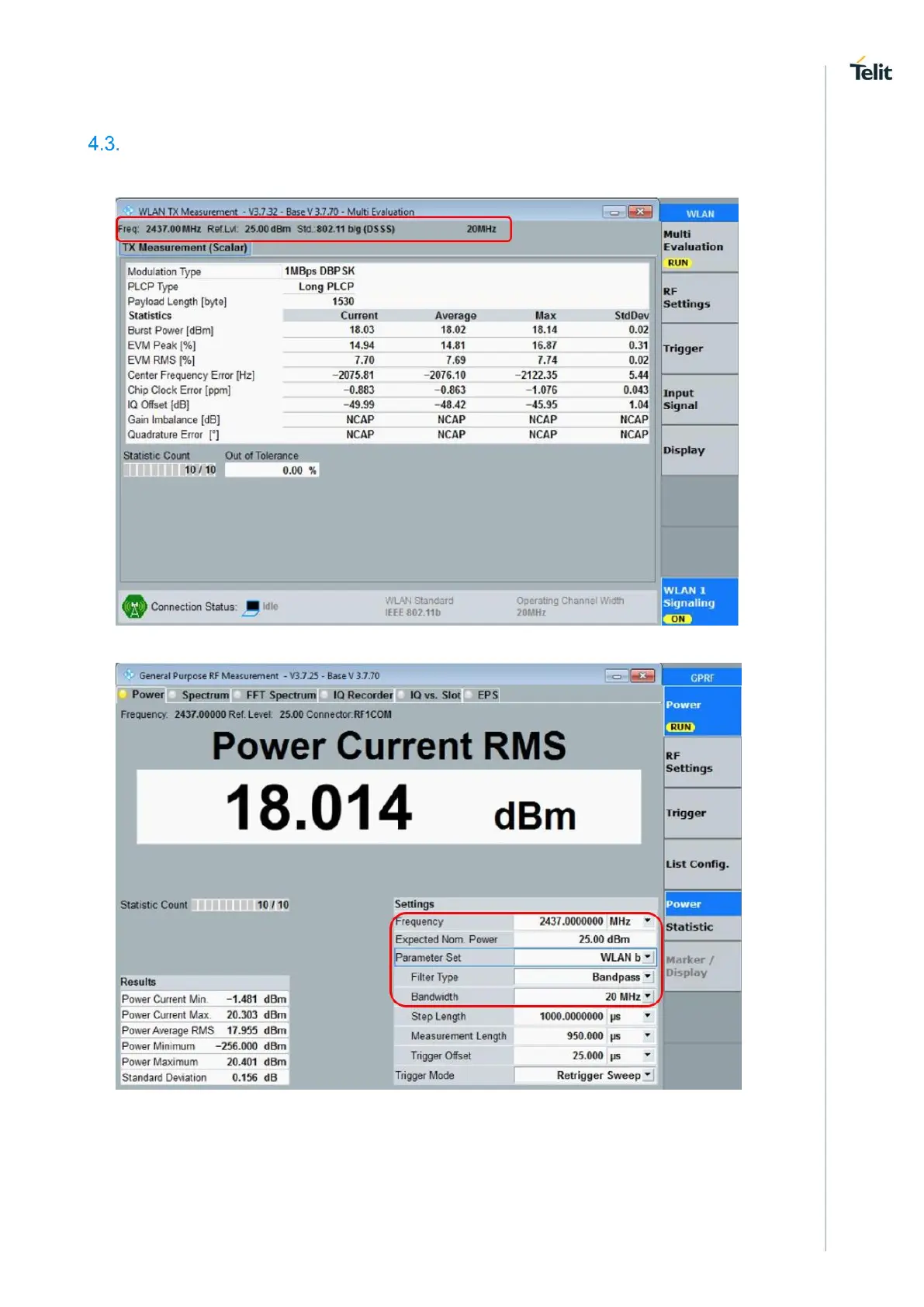This screenshot has height=1307, width=924.
Task: Click the Step Length 1000.0000000 field
Action: coord(559,1016)
